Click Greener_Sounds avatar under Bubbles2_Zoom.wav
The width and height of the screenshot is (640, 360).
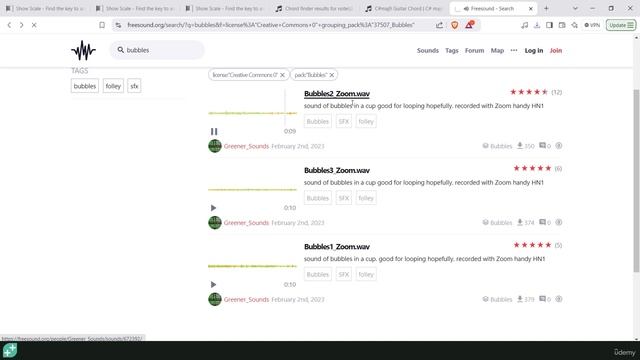pos(215,146)
